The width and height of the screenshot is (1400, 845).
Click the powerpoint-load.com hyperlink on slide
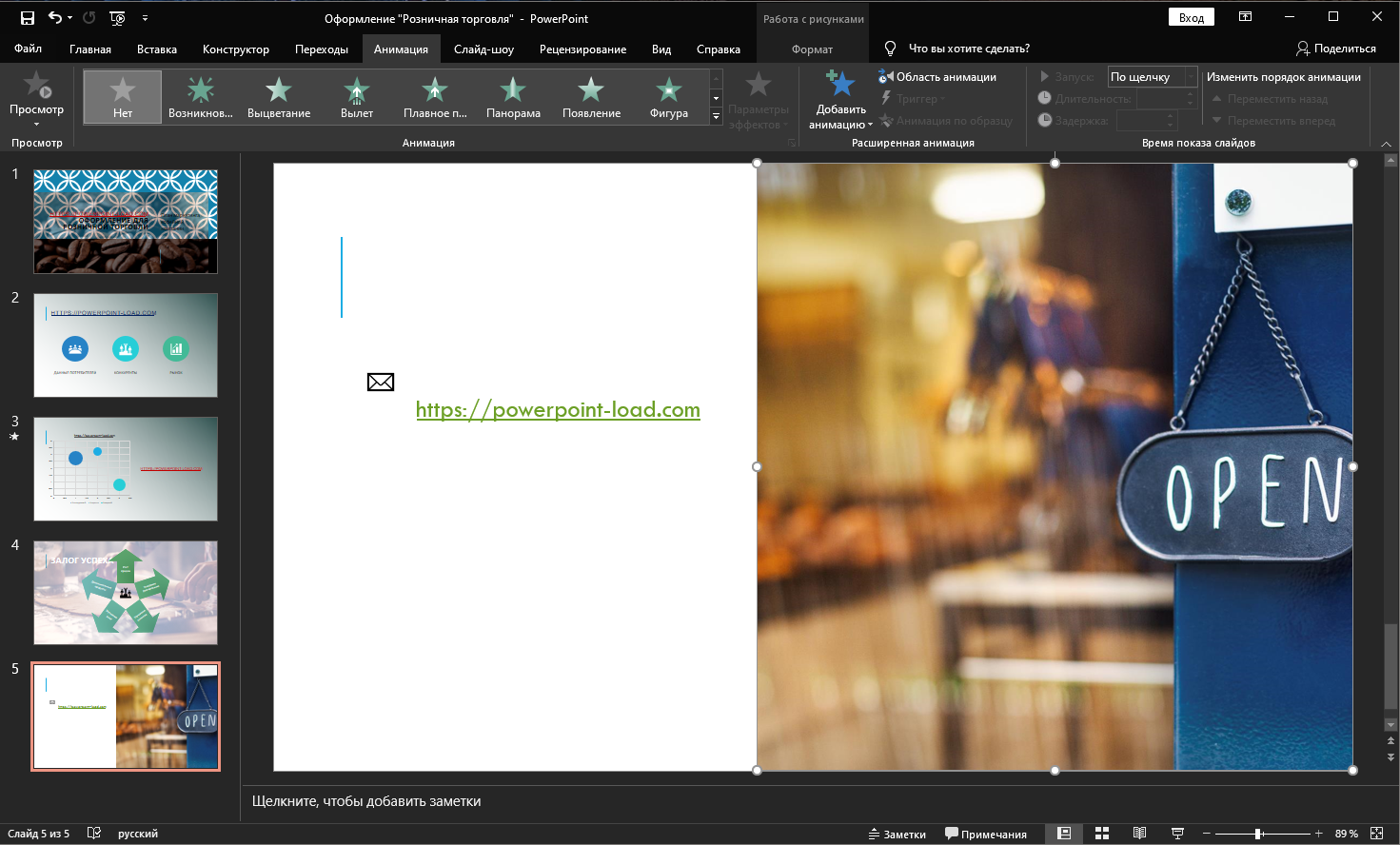pos(558,410)
